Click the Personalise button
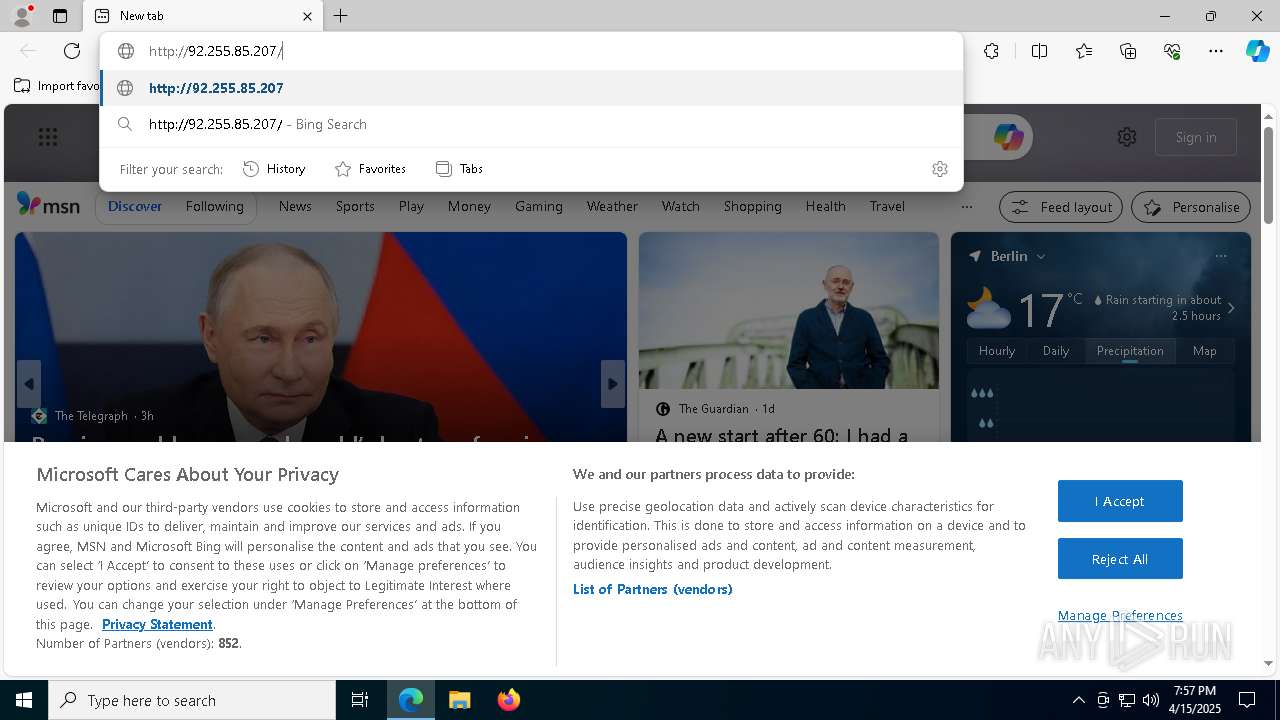This screenshot has width=1280, height=720. pos(1191,207)
